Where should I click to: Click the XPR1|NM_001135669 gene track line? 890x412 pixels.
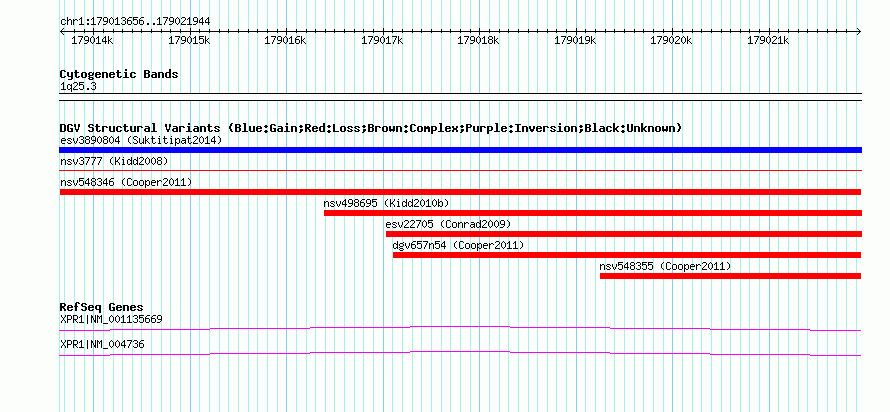tap(460, 329)
